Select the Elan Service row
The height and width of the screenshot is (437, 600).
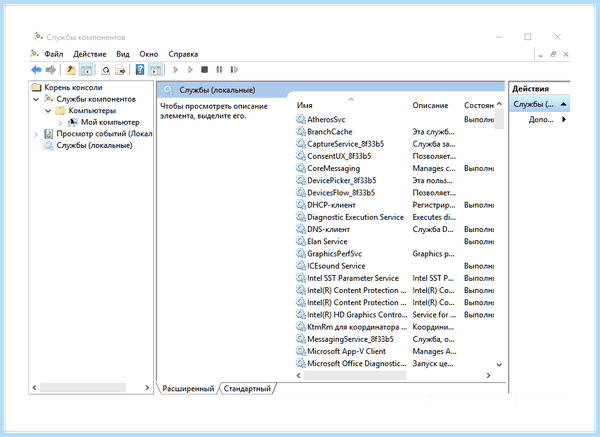pyautogui.click(x=327, y=241)
